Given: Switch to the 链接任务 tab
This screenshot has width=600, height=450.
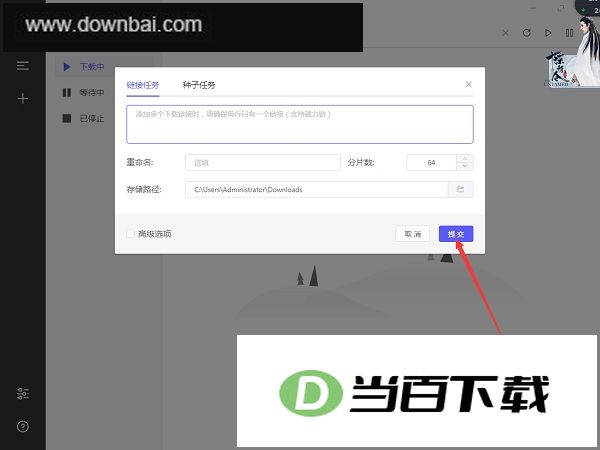Looking at the screenshot, I should [143, 85].
